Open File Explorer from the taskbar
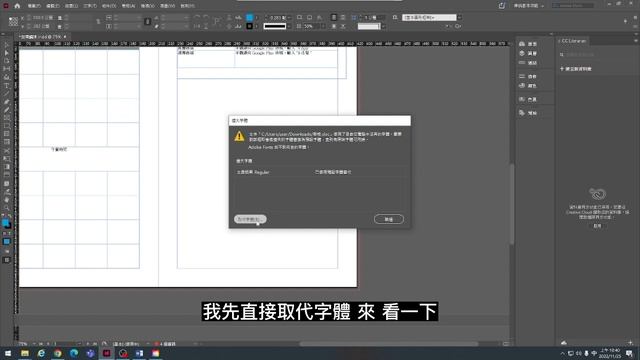Viewport: 640px width, 360px height. click(25, 353)
